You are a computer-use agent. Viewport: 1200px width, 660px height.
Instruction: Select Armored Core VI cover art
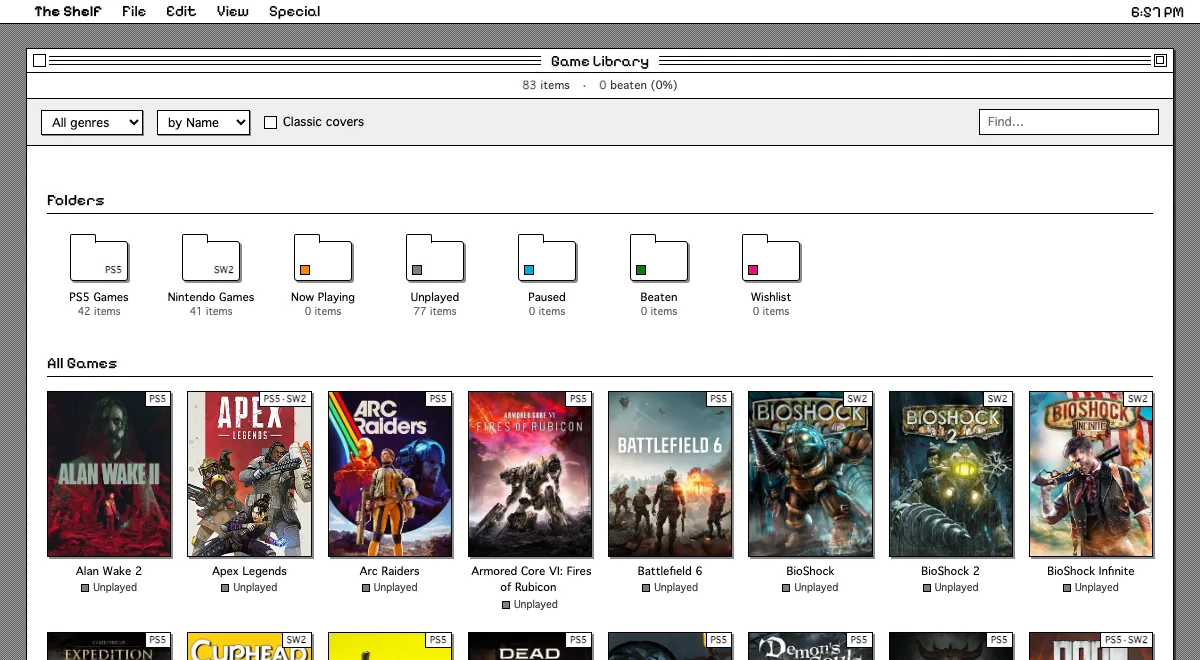(530, 474)
